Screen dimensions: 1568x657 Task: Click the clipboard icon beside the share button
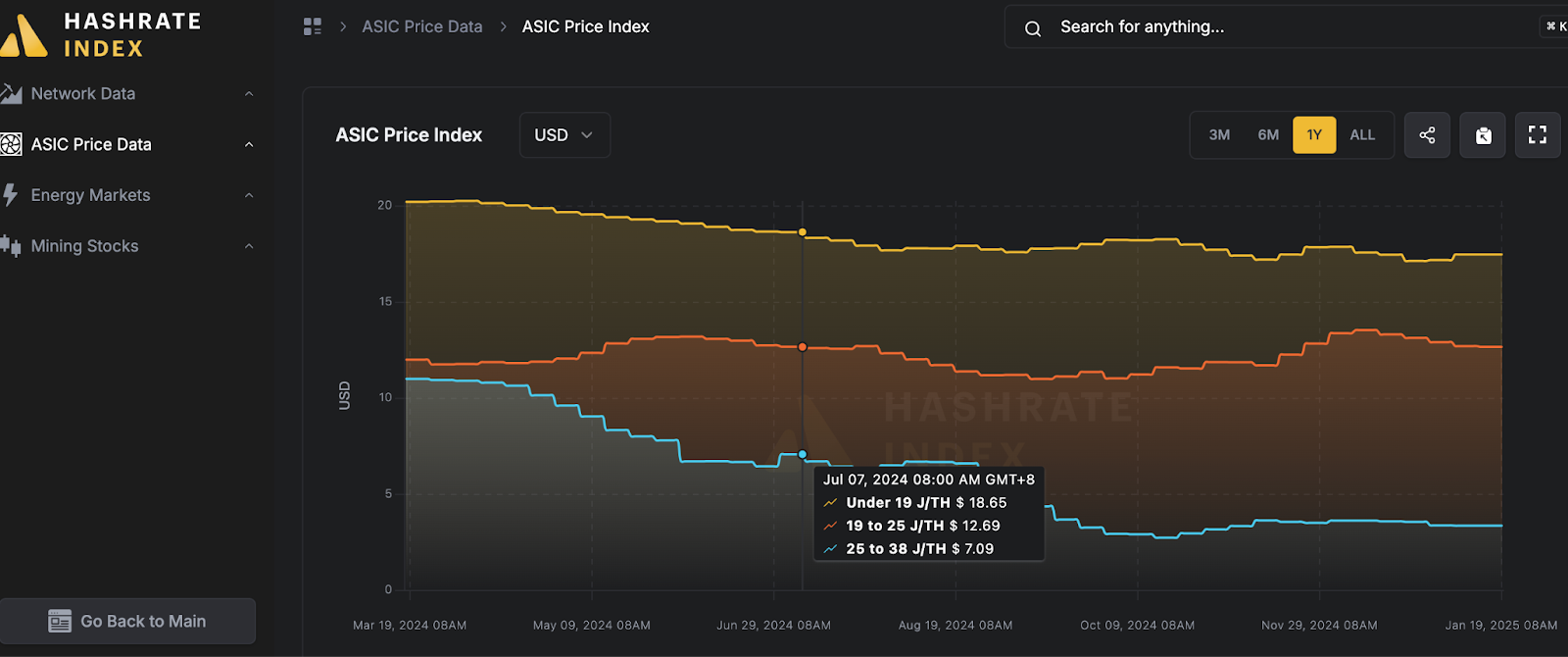coord(1483,135)
